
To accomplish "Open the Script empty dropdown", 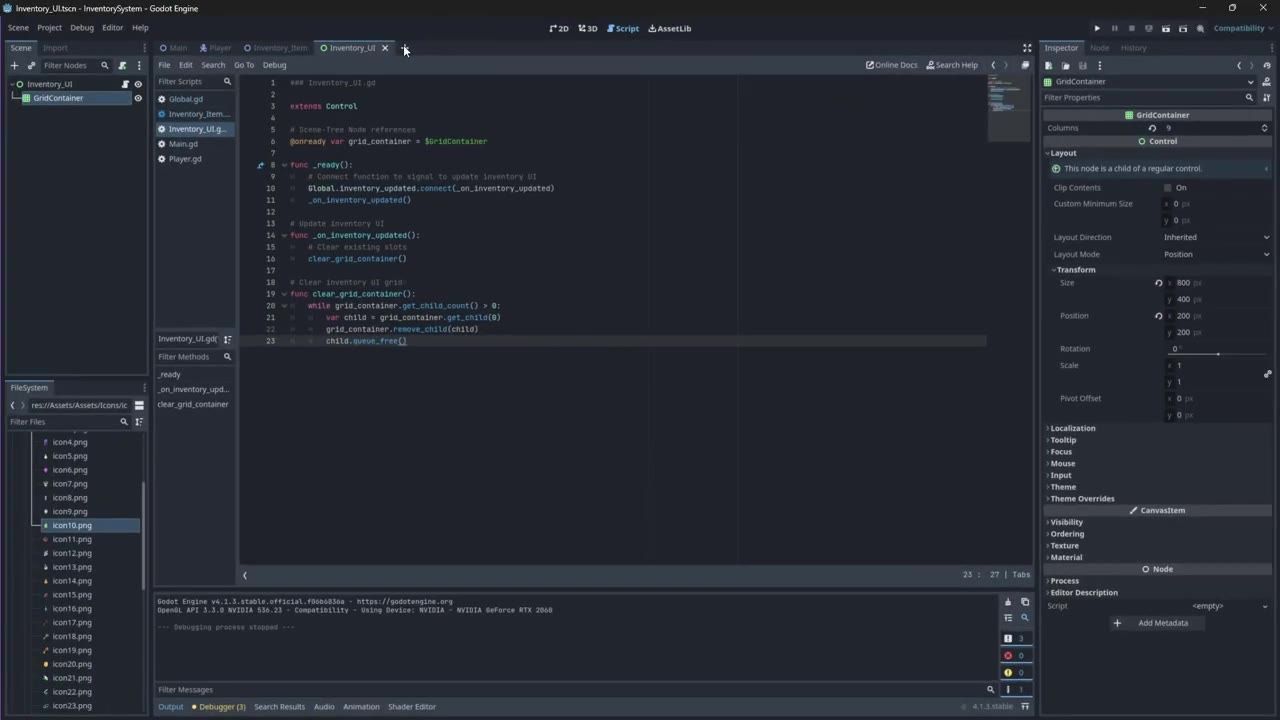I will click(x=1216, y=606).
